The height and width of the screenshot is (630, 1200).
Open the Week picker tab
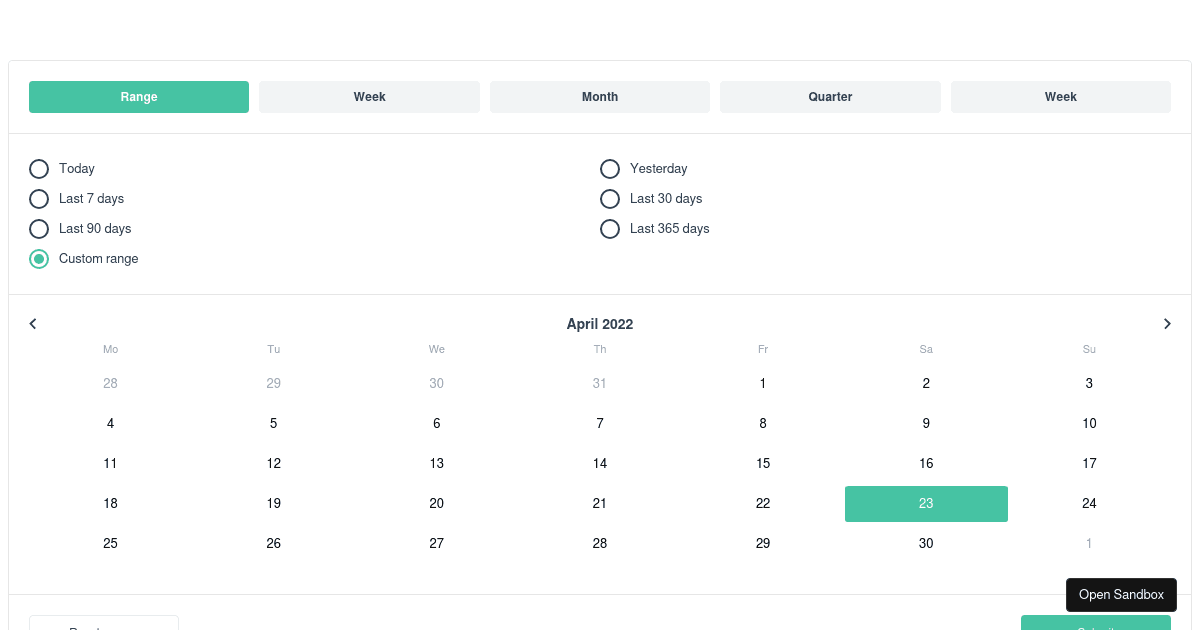369,96
